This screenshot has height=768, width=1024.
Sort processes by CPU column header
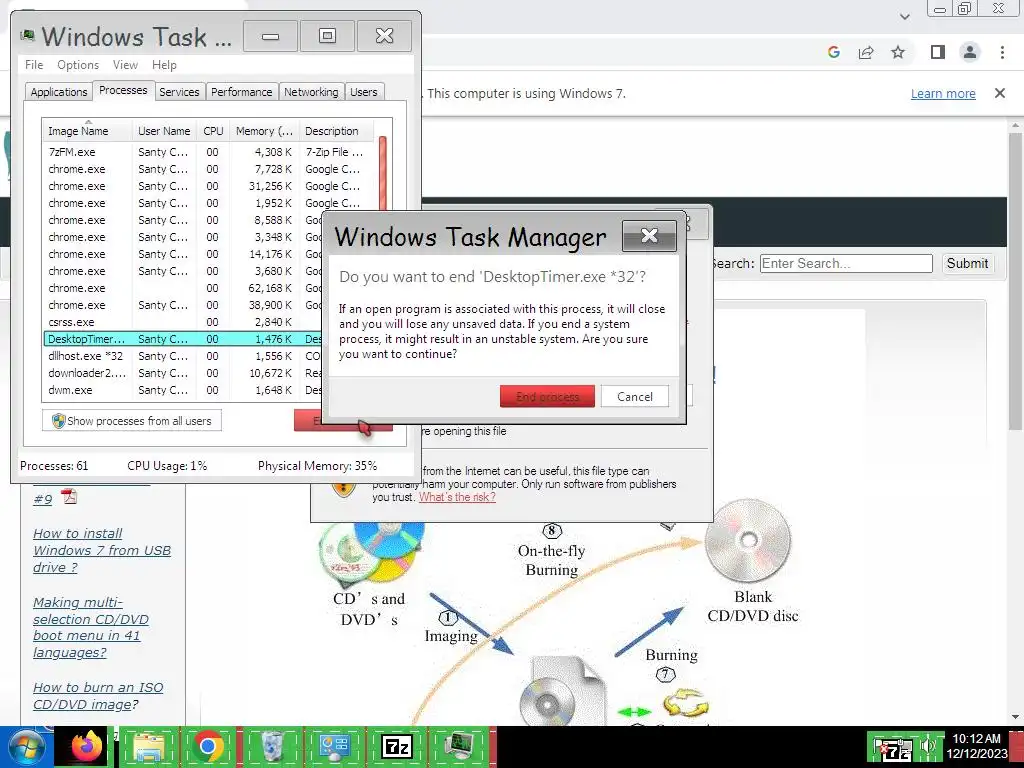[213, 131]
